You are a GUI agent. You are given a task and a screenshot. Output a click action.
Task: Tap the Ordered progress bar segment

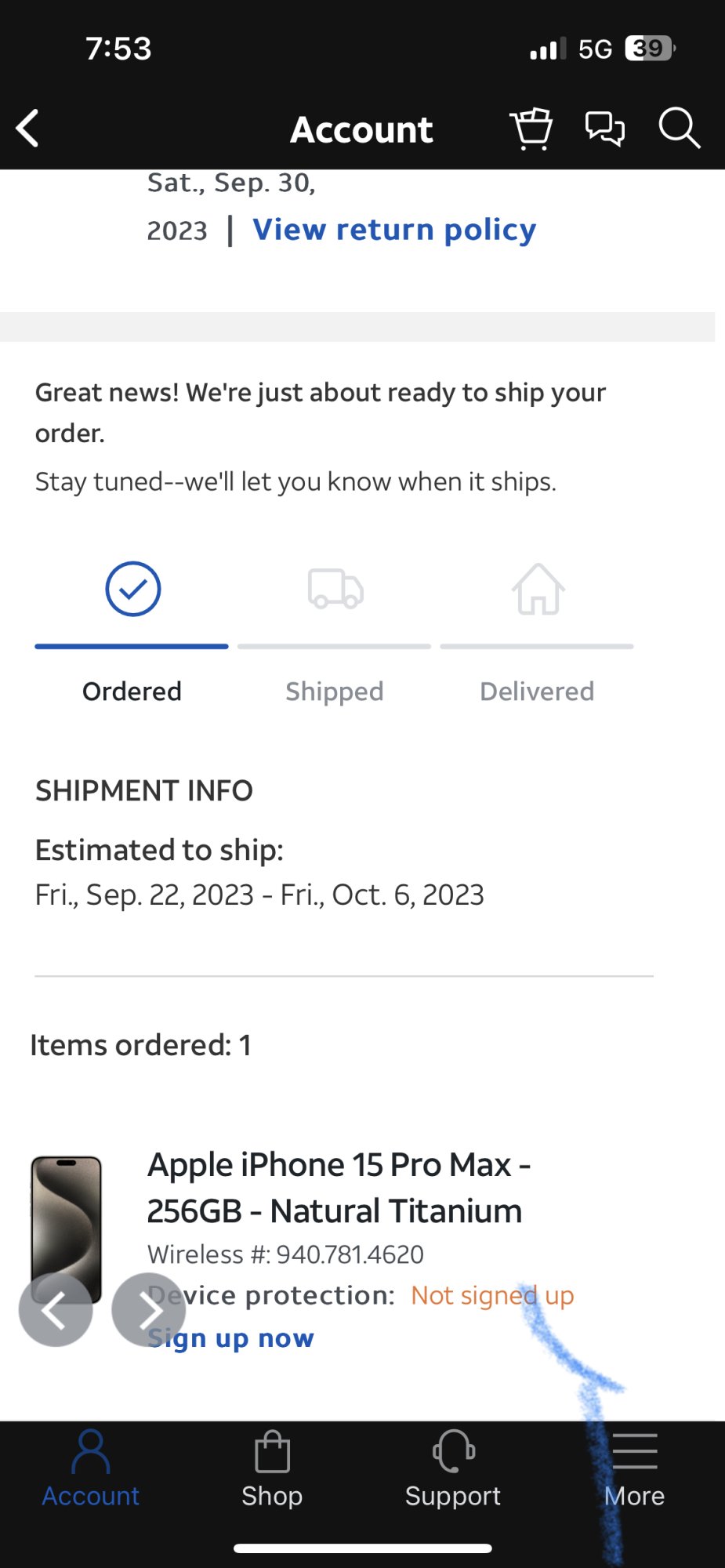click(132, 647)
